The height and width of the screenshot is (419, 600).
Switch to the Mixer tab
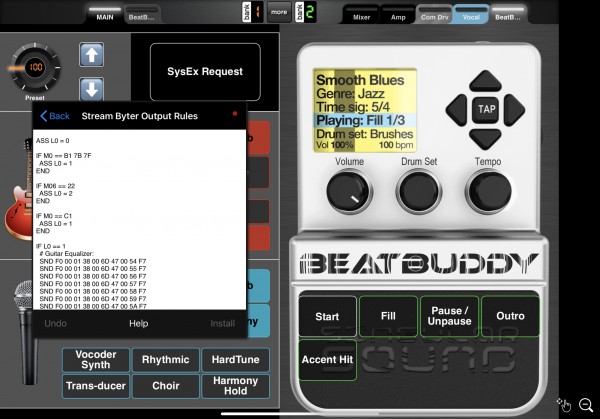point(361,15)
